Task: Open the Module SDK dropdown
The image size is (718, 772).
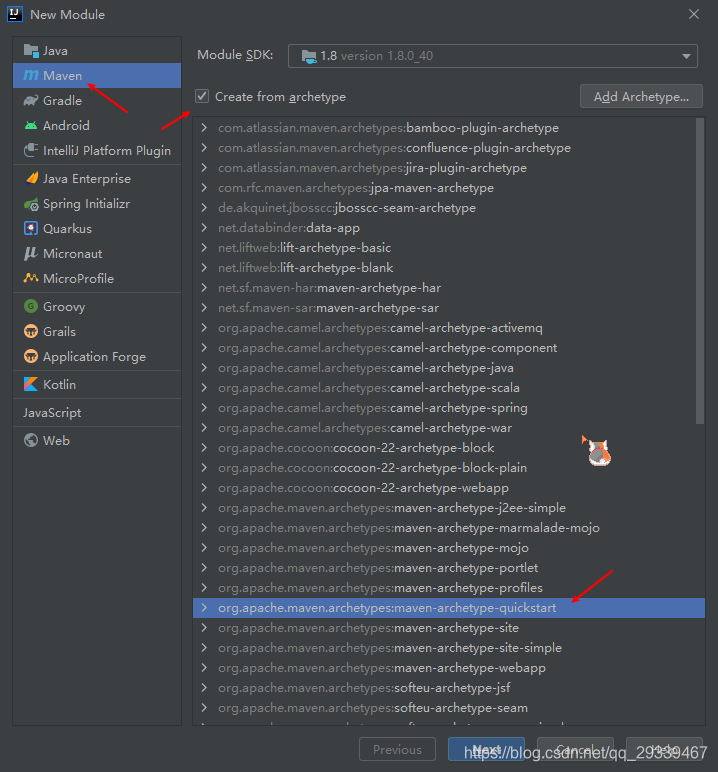Action: [x=492, y=56]
